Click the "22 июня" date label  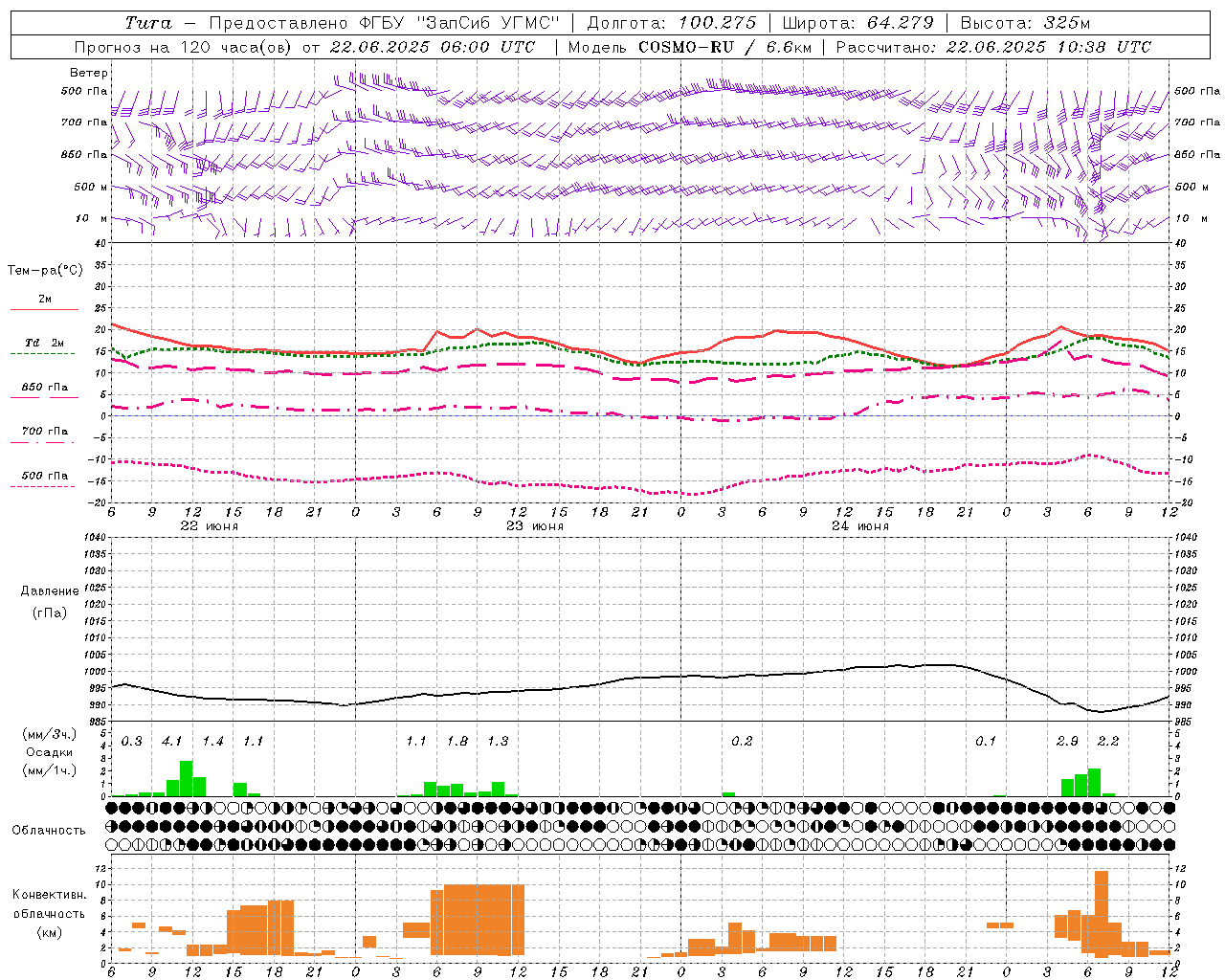coord(209,526)
